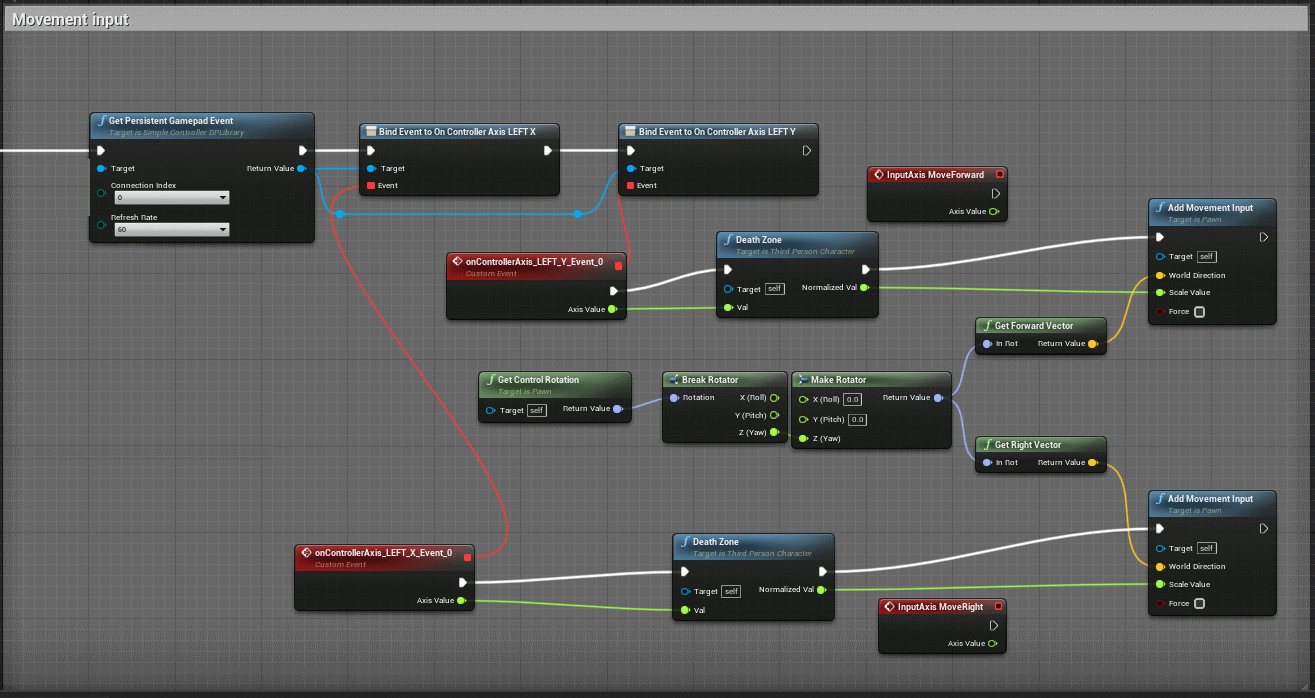This screenshot has height=698, width=1315.
Task: Click Return Value pin on Get Persistent Gamepad Event
Action: [x=301, y=168]
